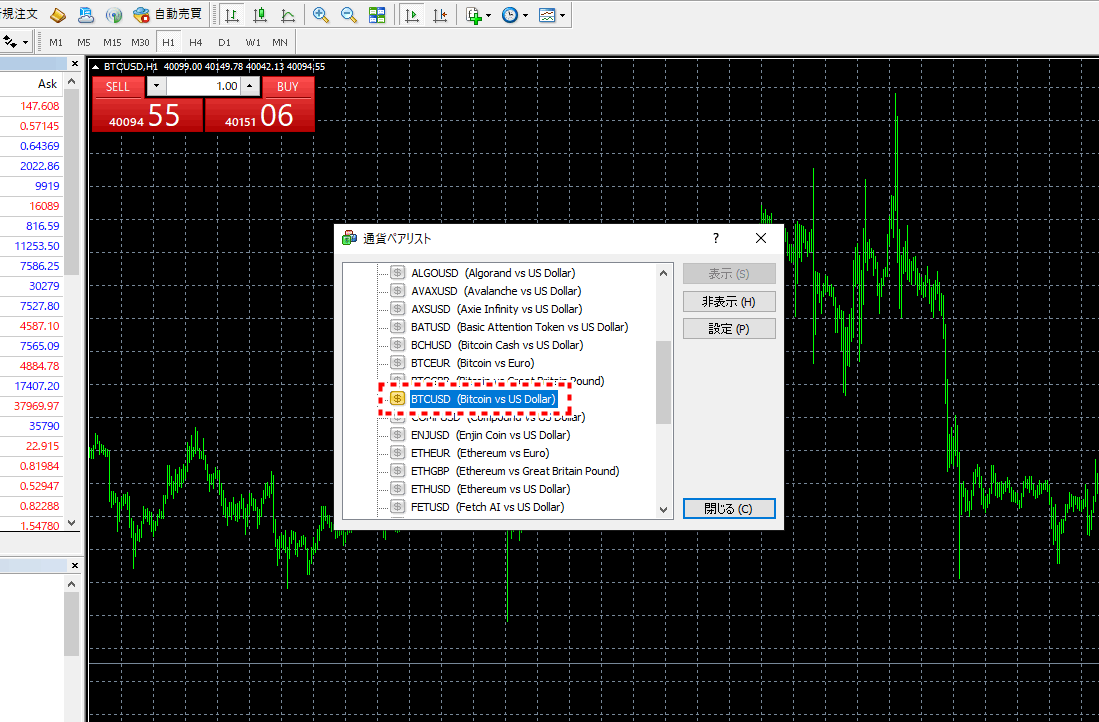Select the M5 timeframe
Viewport: 1099px width, 722px height.
coord(84,43)
